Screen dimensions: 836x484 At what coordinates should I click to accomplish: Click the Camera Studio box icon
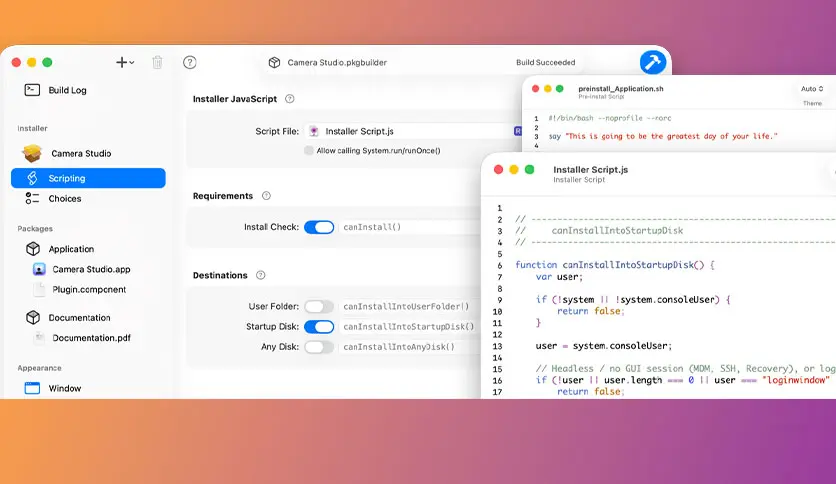coord(32,153)
